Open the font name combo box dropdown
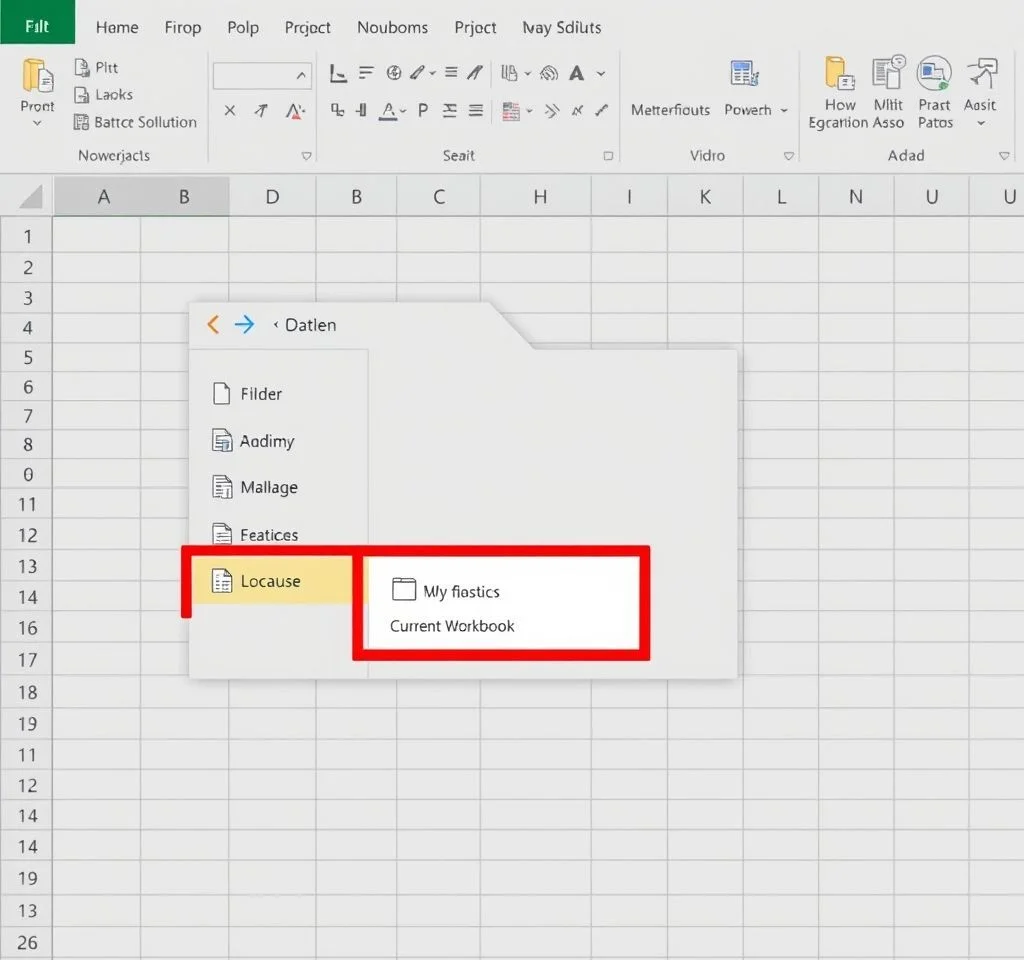1024x960 pixels. (301, 76)
